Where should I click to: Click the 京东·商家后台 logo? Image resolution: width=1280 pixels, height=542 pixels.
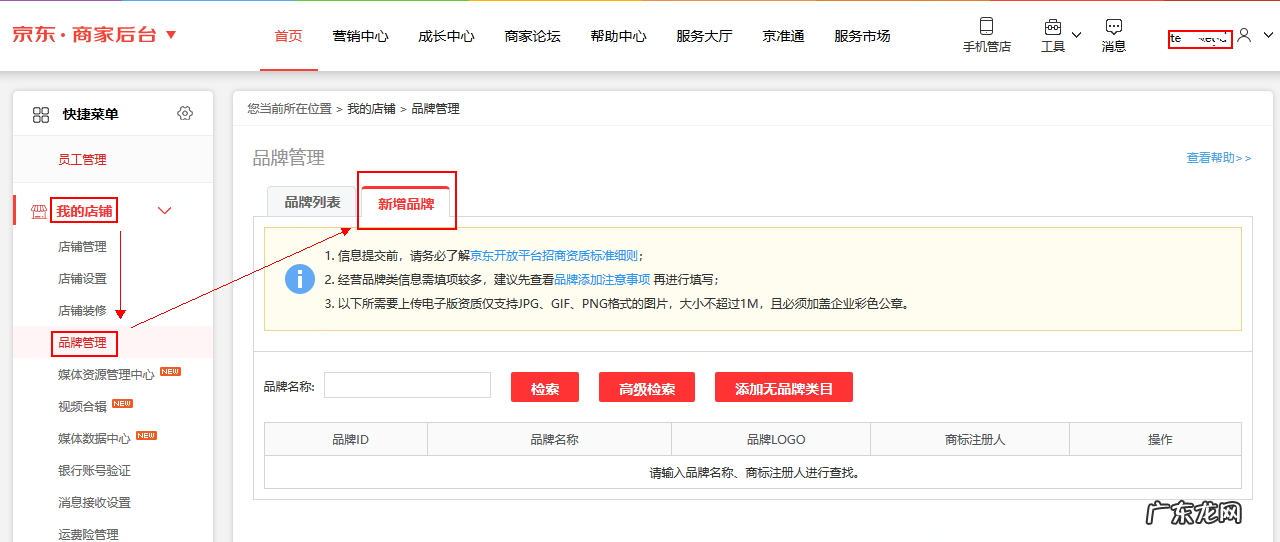tap(85, 35)
